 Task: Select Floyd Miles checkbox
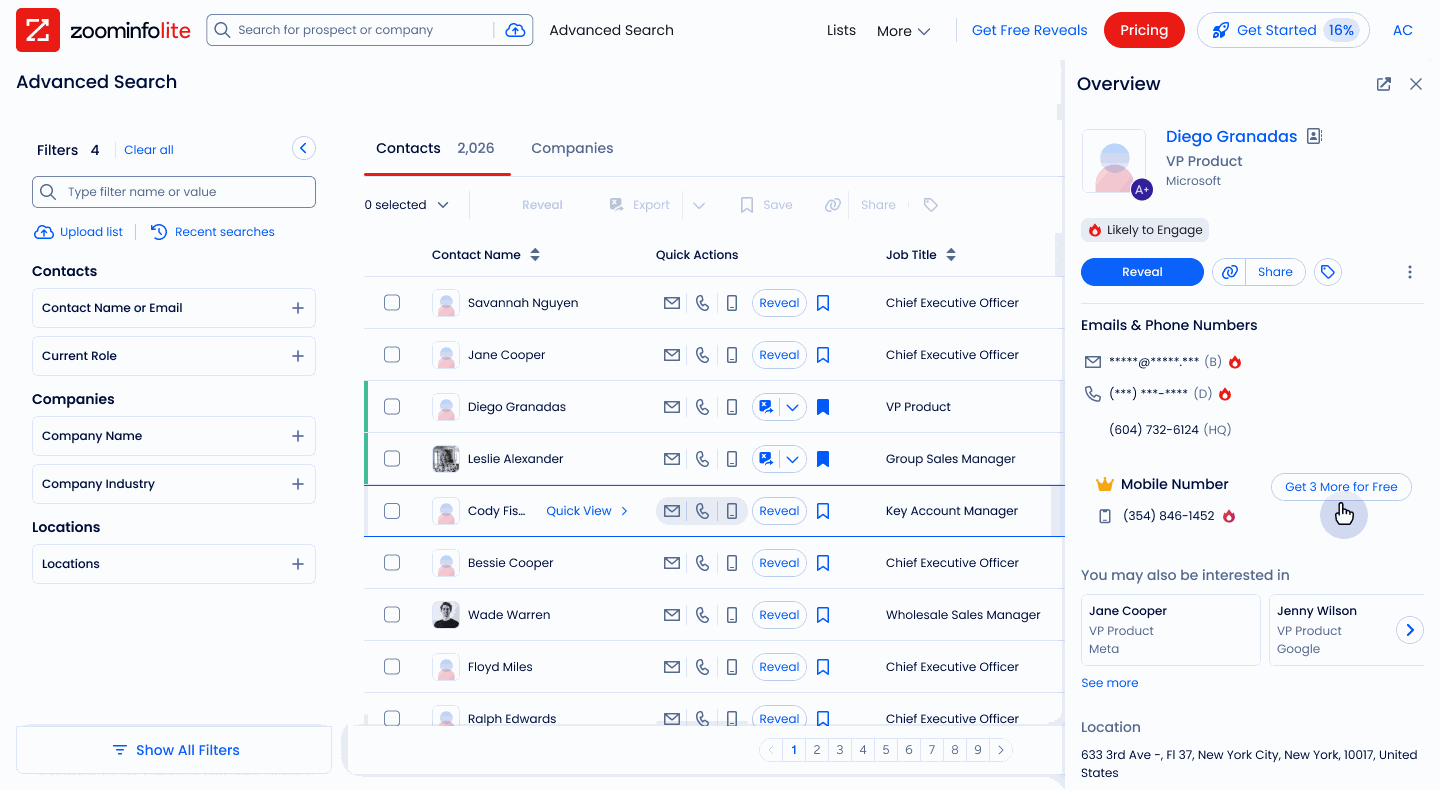point(392,666)
